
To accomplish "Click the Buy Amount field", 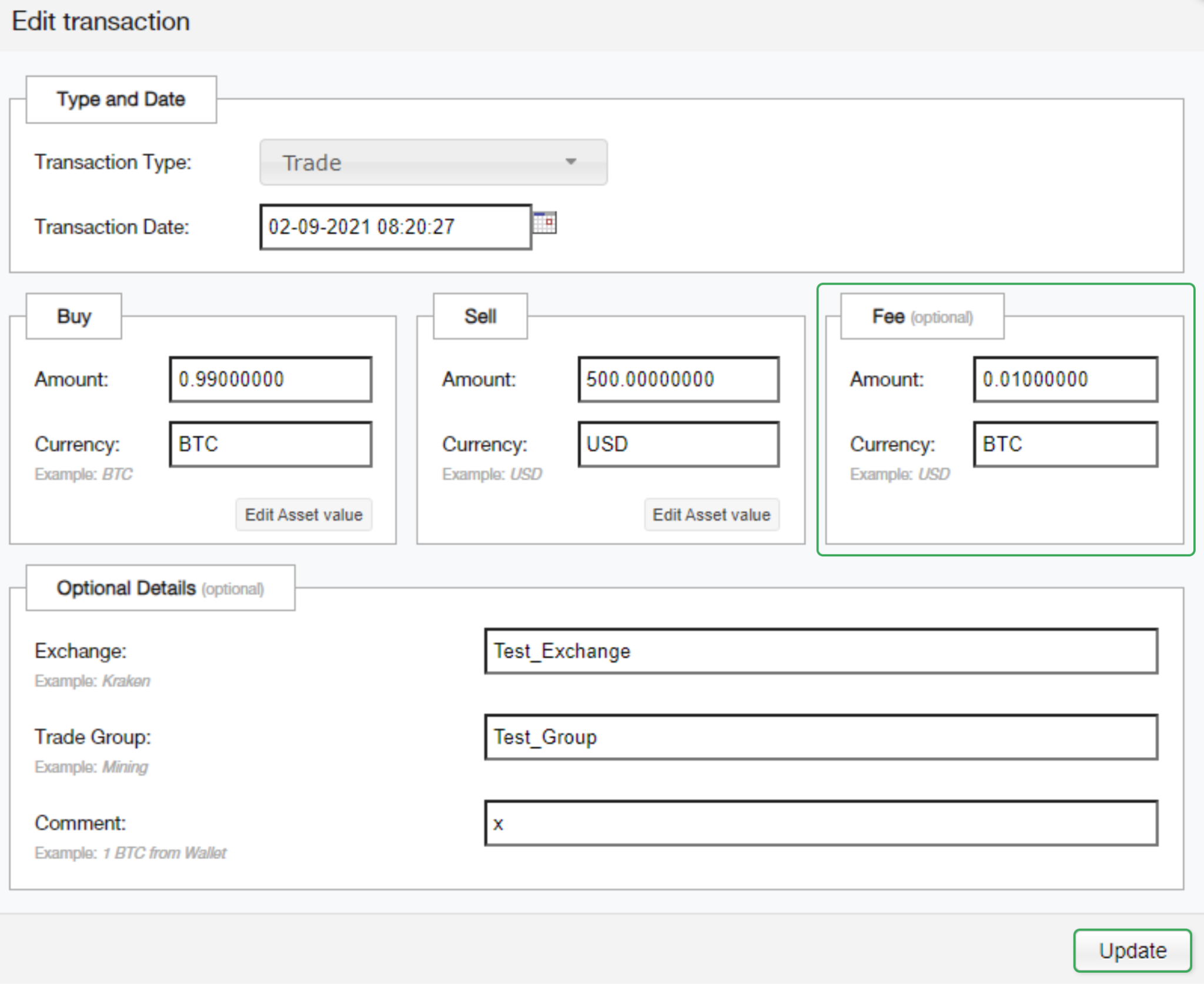I will (x=270, y=379).
